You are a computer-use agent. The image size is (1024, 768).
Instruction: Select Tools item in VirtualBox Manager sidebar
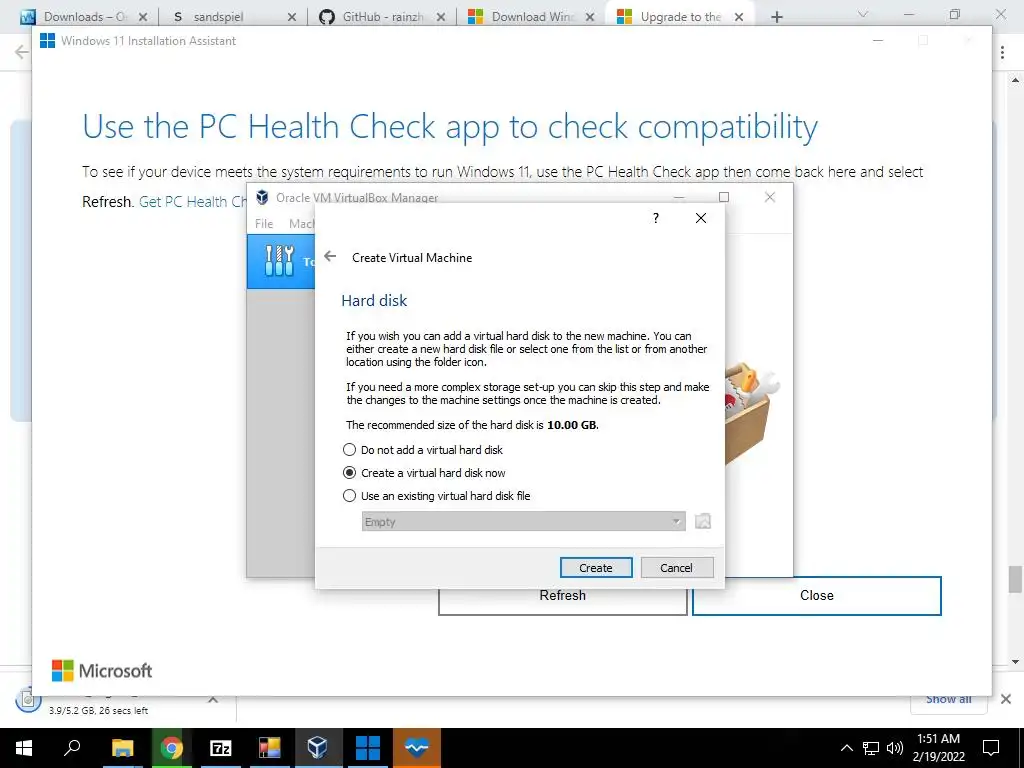pyautogui.click(x=281, y=261)
